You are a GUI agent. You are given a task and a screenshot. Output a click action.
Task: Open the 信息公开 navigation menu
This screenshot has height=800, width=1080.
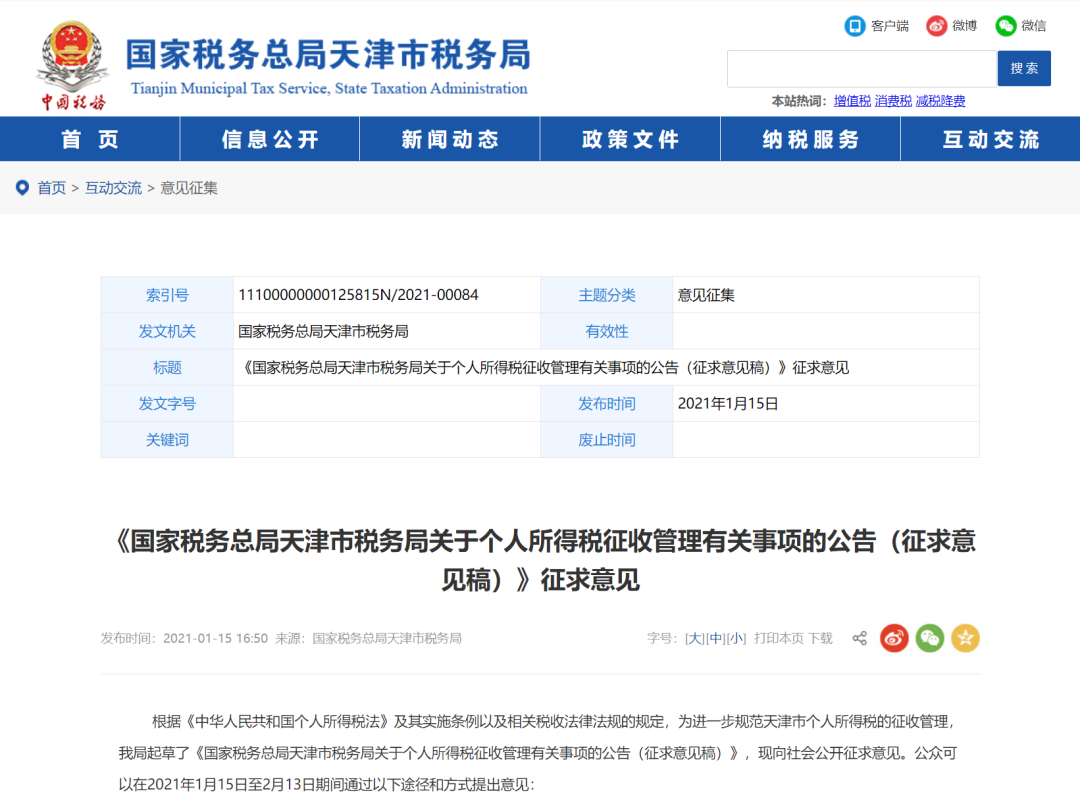coord(270,139)
